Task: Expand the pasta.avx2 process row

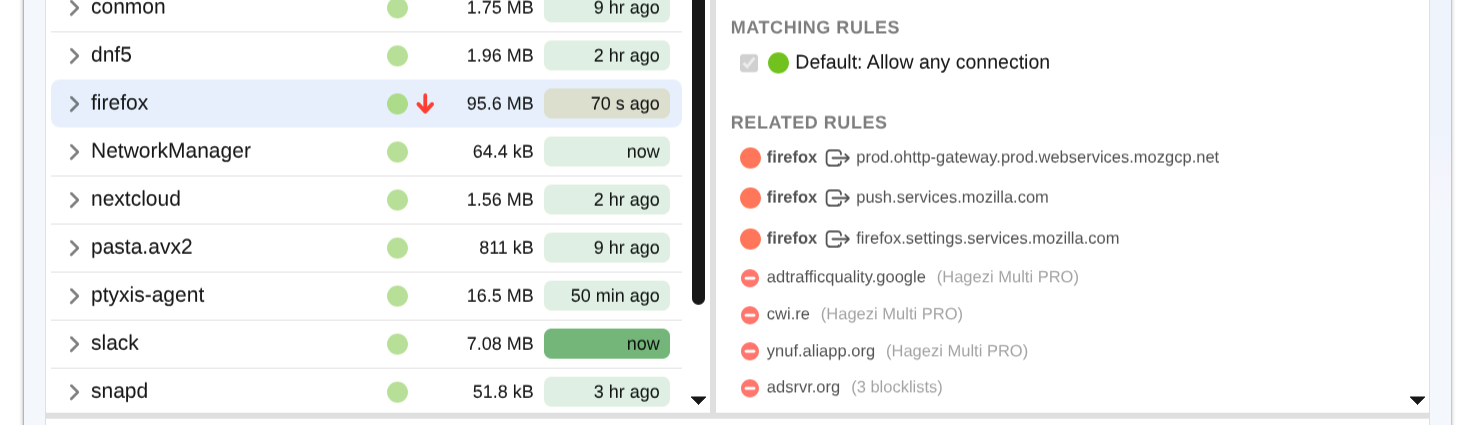Action: pyautogui.click(x=73, y=248)
